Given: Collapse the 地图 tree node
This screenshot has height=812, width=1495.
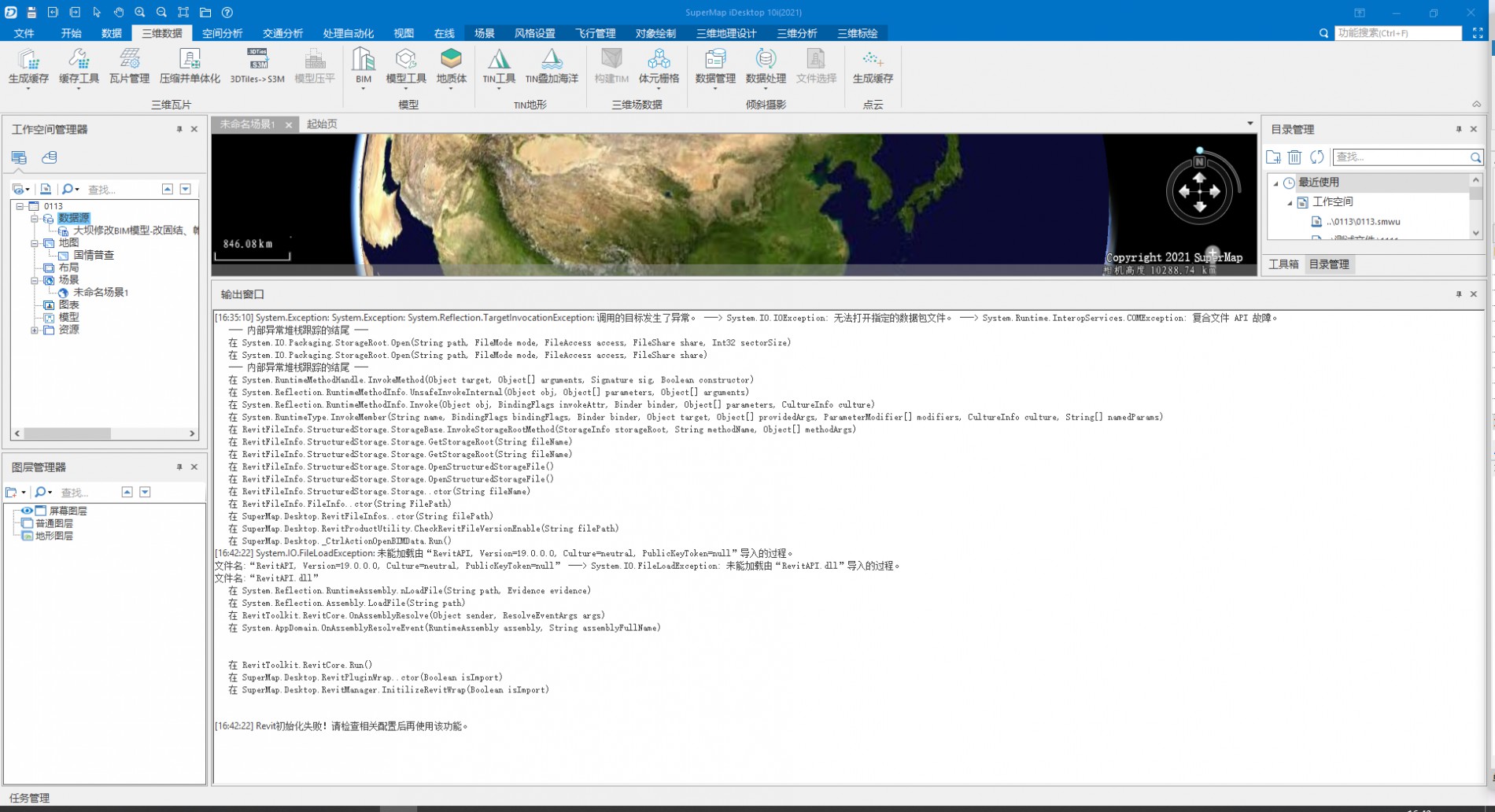Looking at the screenshot, I should coord(35,243).
